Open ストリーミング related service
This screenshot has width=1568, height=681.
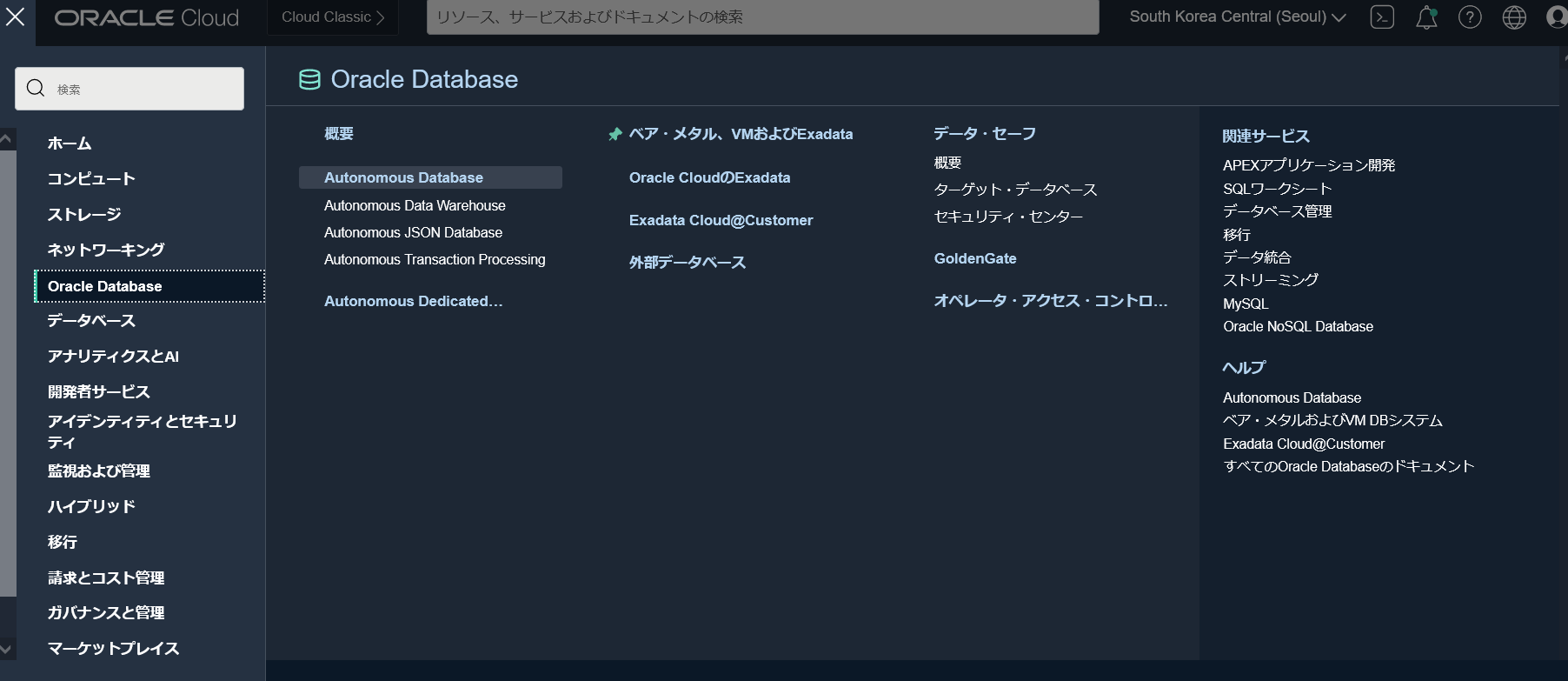pyautogui.click(x=1271, y=280)
